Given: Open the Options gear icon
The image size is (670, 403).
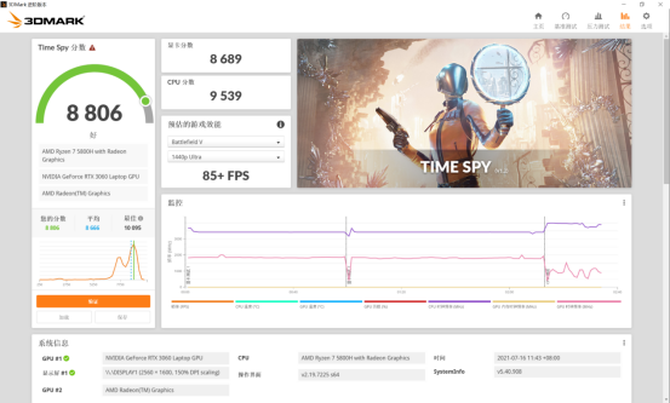Looking at the screenshot, I should point(646,16).
